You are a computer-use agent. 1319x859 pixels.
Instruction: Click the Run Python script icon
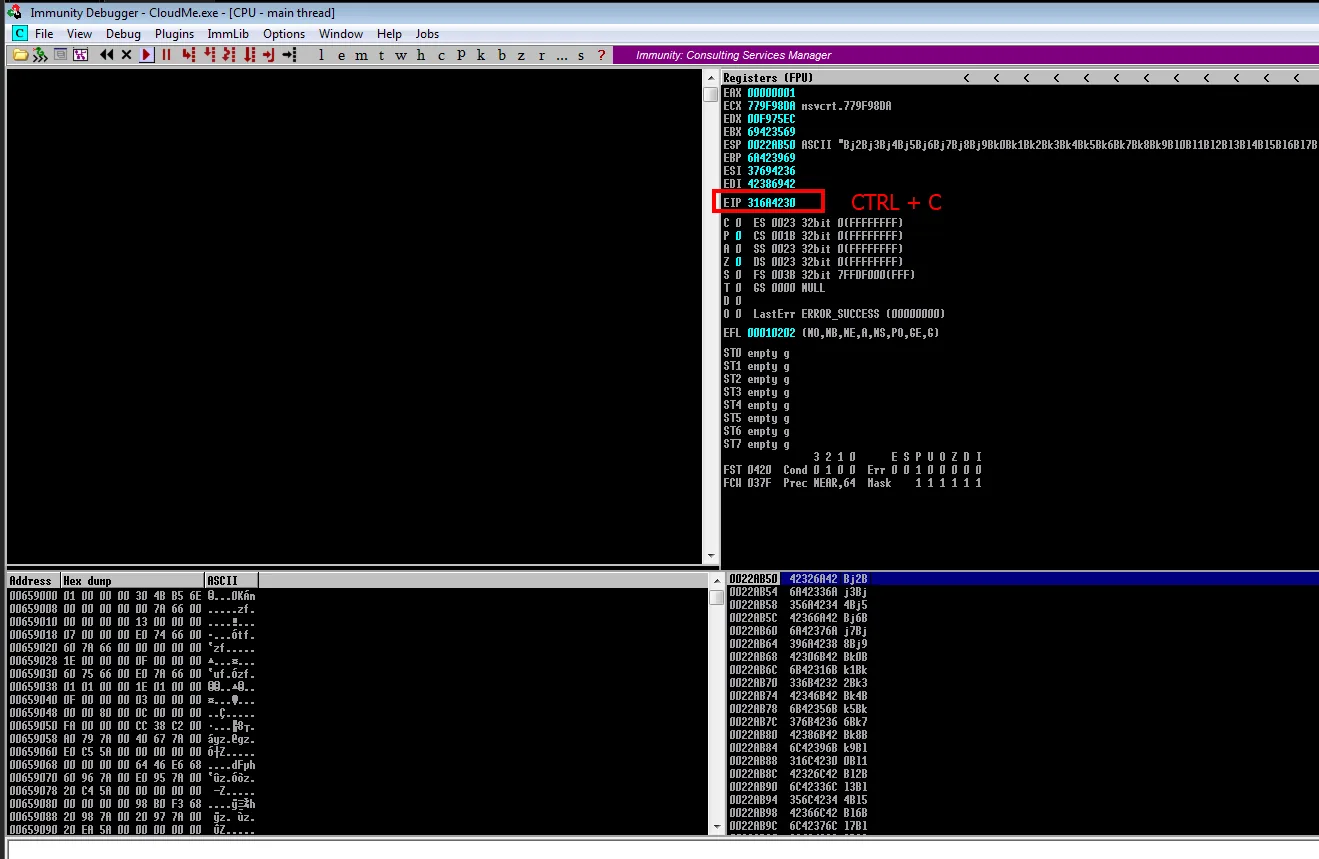tap(40, 55)
